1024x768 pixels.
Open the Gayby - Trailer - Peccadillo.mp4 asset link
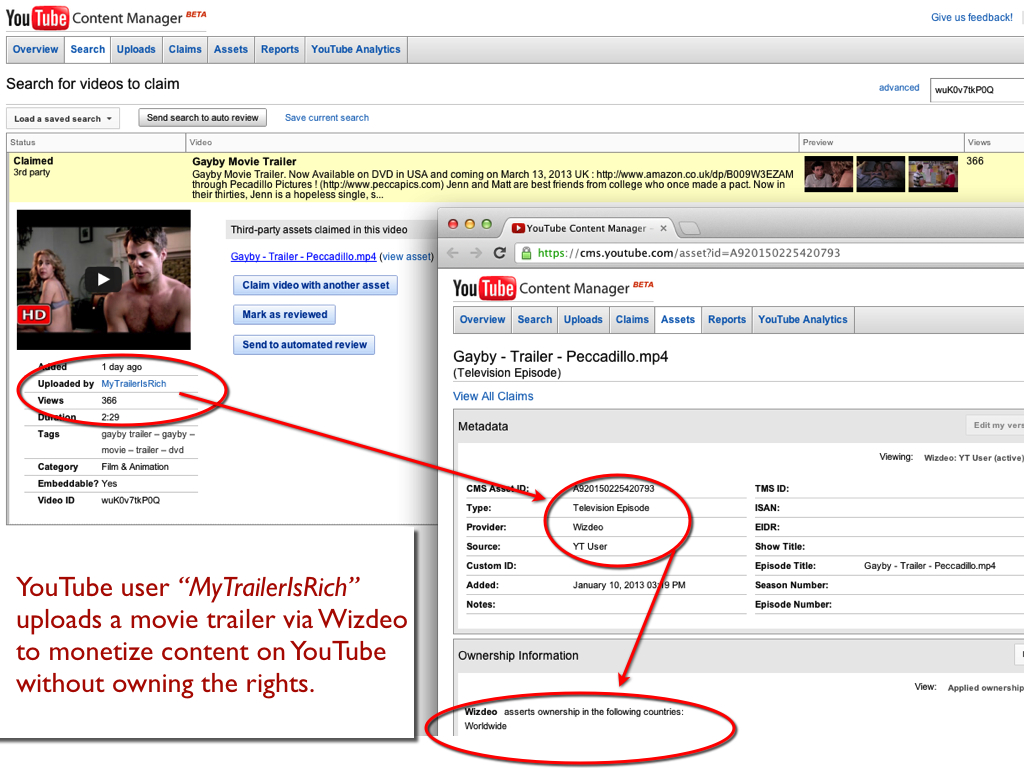[303, 257]
